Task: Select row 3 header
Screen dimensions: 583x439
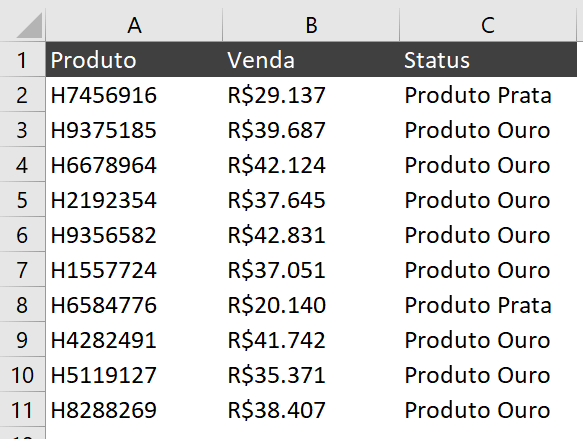Action: coord(22,130)
